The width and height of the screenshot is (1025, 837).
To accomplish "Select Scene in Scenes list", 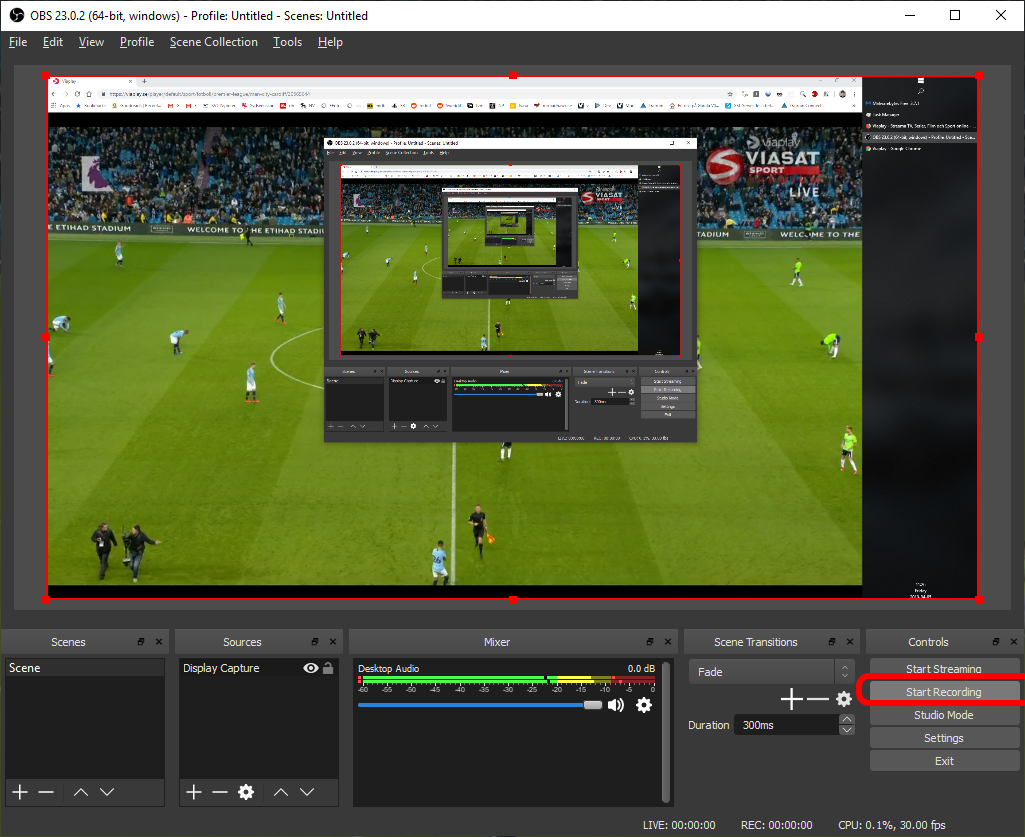I will pos(84,668).
